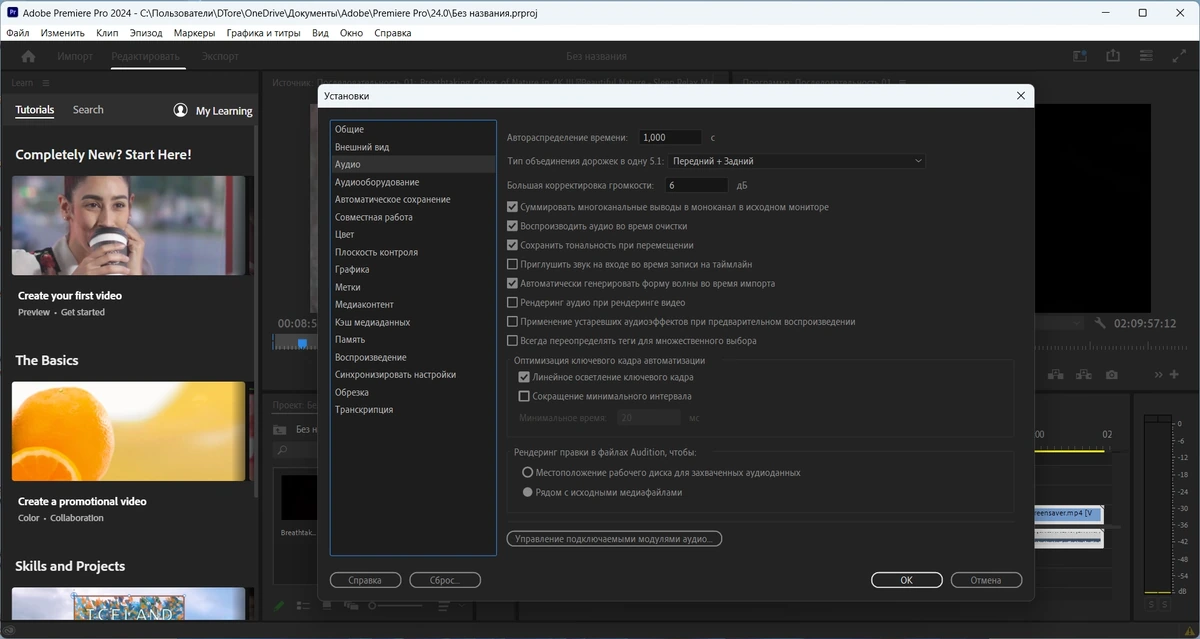Image resolution: width=1200 pixels, height=639 pixels.
Task: Open the Графика и титры menu
Action: (263, 33)
